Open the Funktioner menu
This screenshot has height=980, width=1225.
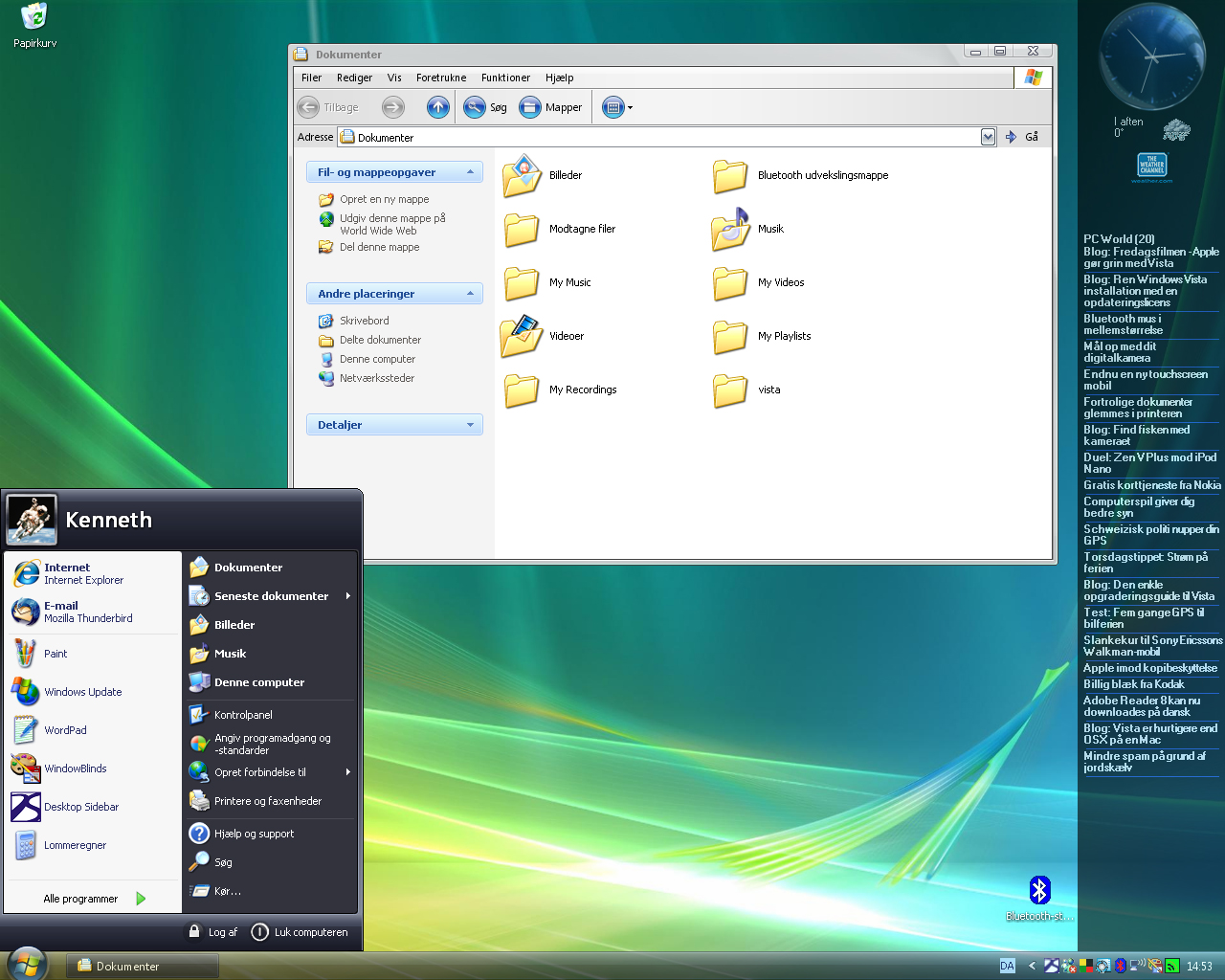[x=505, y=78]
